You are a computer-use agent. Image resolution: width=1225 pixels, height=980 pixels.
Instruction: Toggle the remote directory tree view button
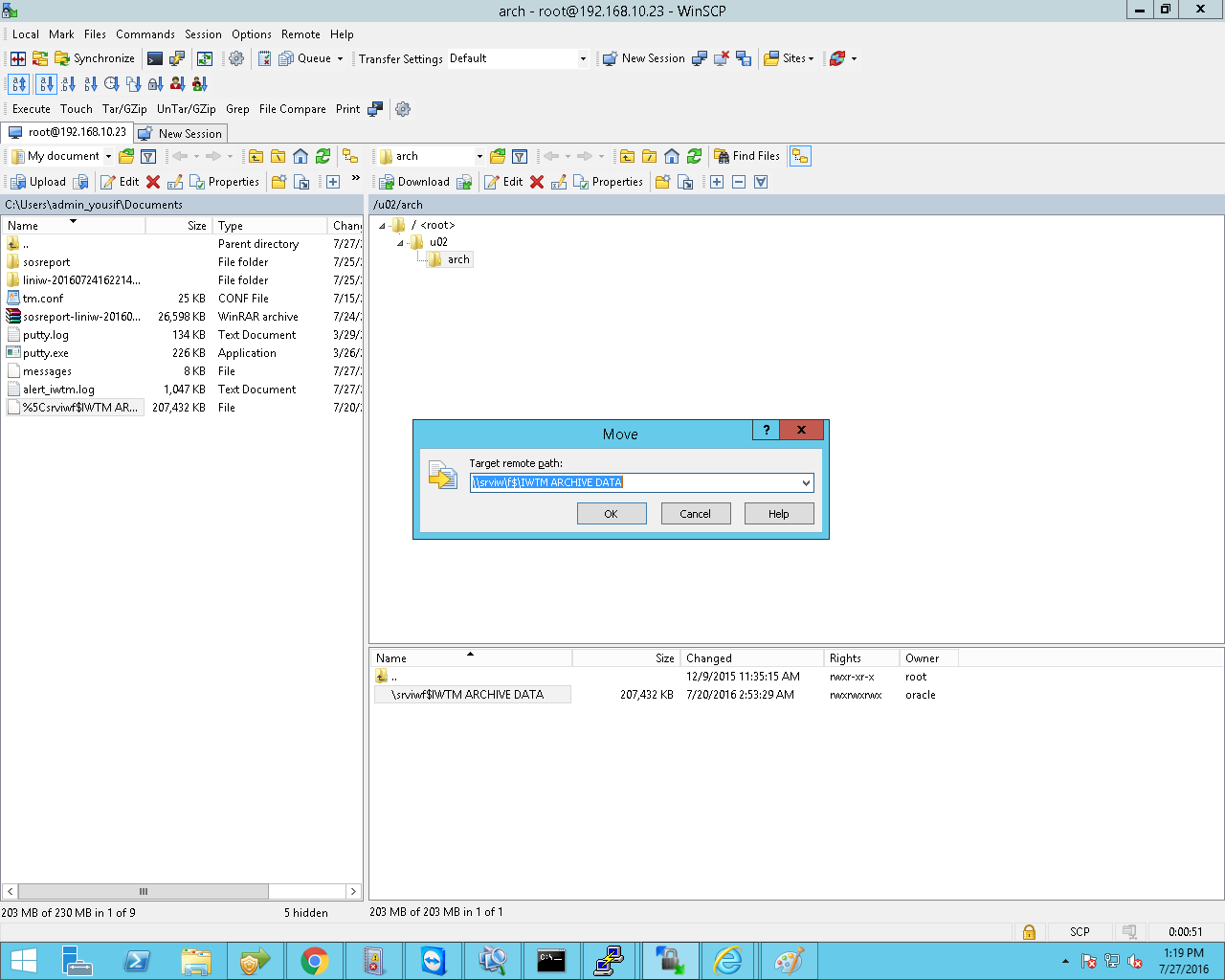800,156
